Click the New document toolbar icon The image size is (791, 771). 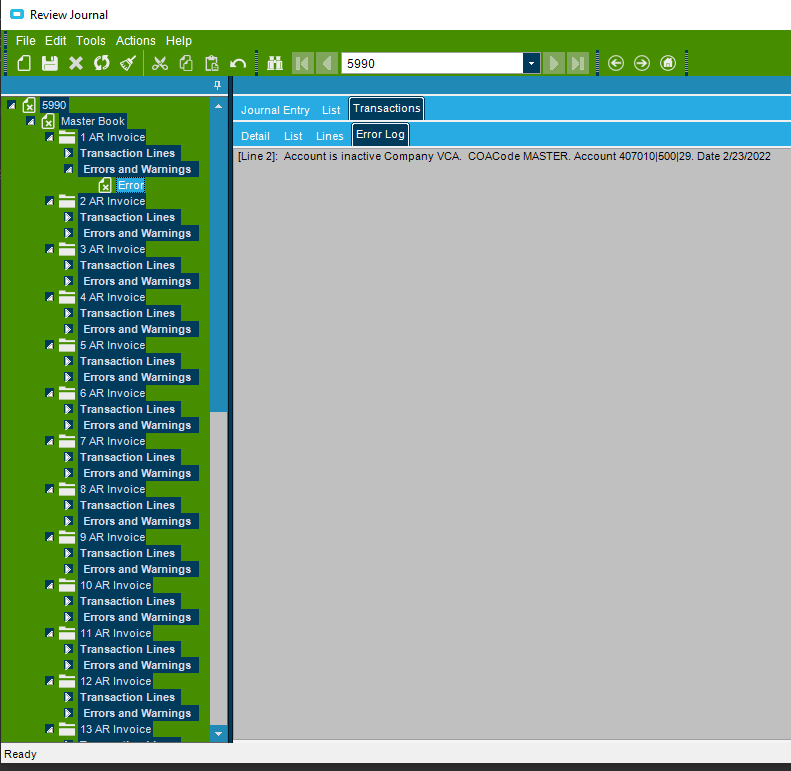tap(24, 64)
